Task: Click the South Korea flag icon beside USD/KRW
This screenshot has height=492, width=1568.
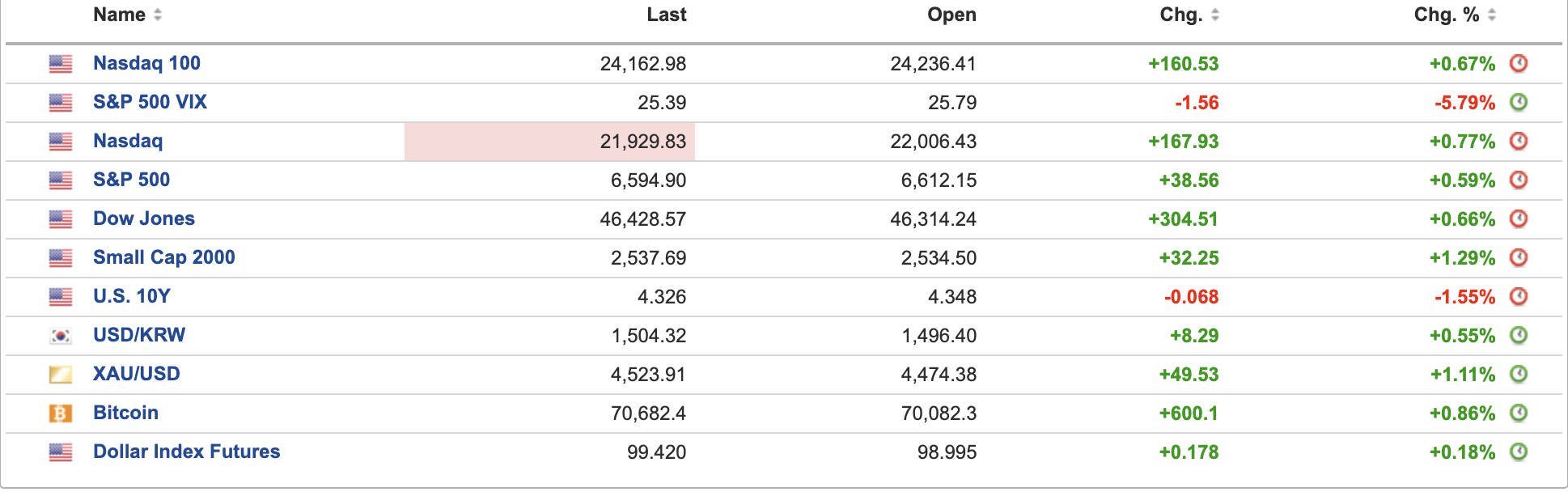Action: (61, 336)
